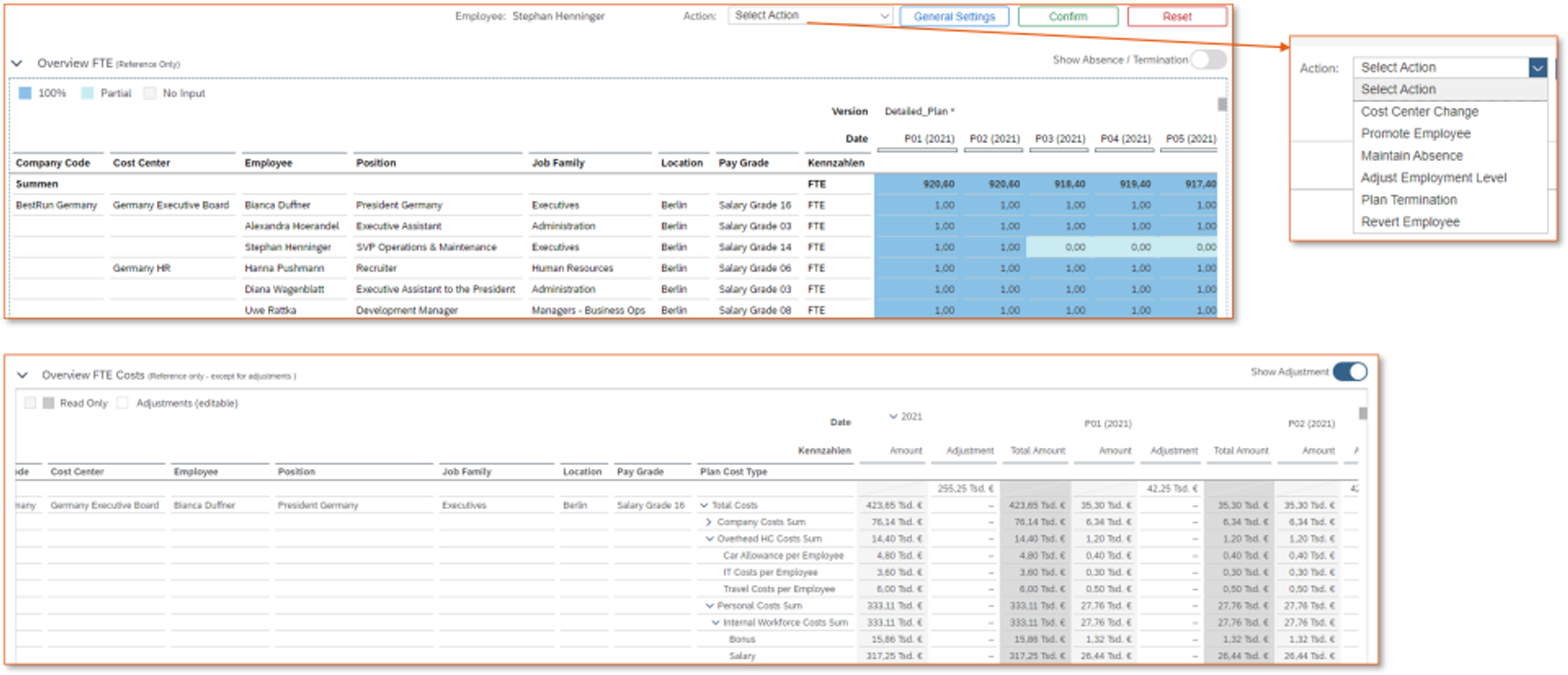Click the P04 (2021) column header
Viewport: 1568px width, 675px height.
coord(1125,139)
